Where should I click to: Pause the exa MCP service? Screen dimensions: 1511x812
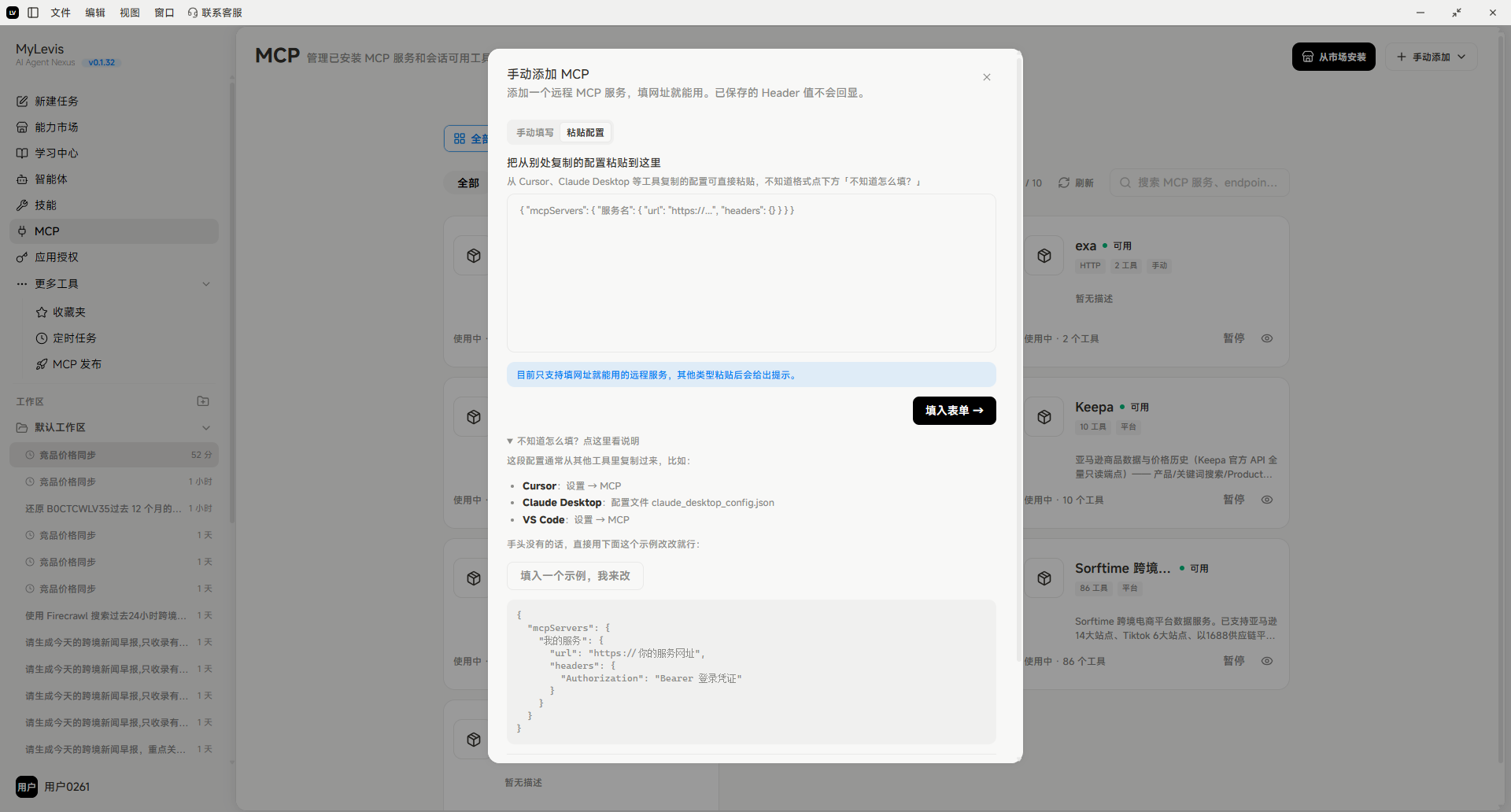pyautogui.click(x=1234, y=338)
